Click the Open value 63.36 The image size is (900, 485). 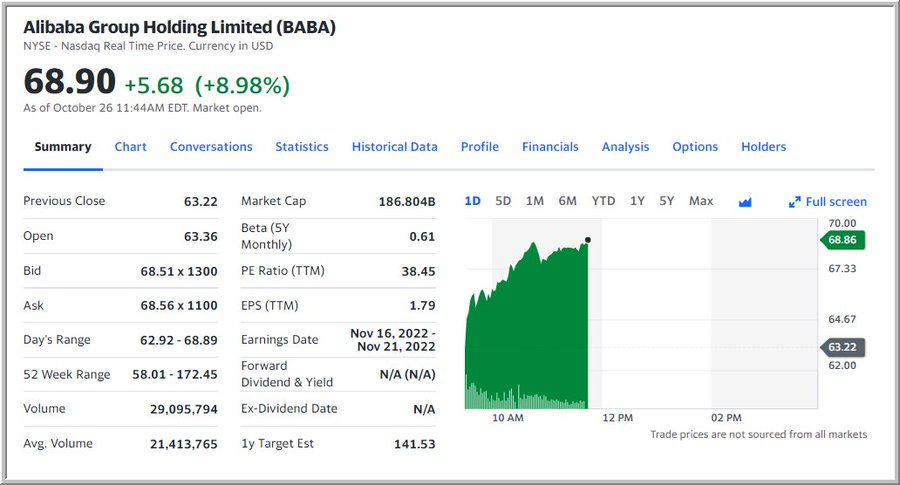[x=201, y=236]
